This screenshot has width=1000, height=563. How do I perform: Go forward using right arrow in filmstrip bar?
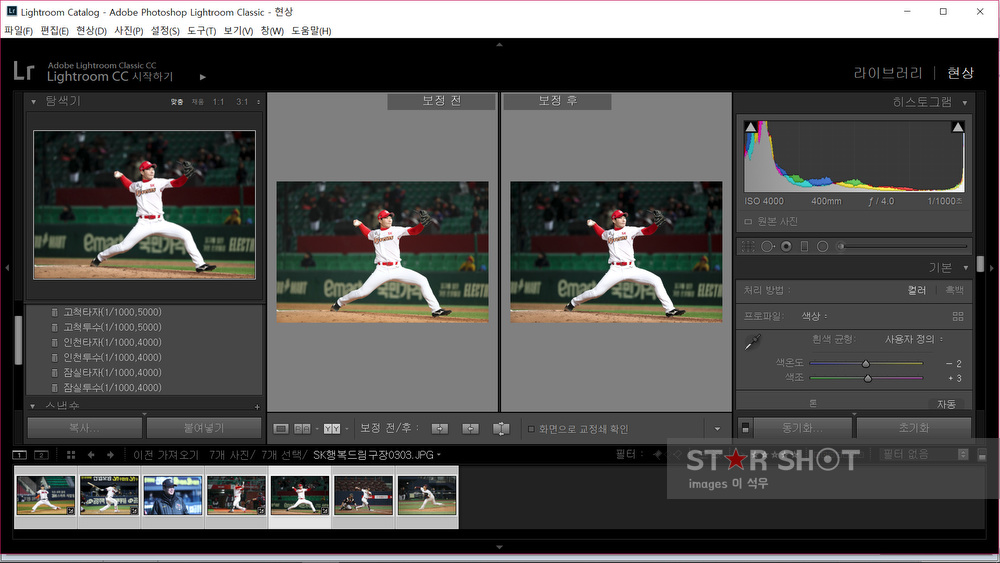(x=110, y=455)
